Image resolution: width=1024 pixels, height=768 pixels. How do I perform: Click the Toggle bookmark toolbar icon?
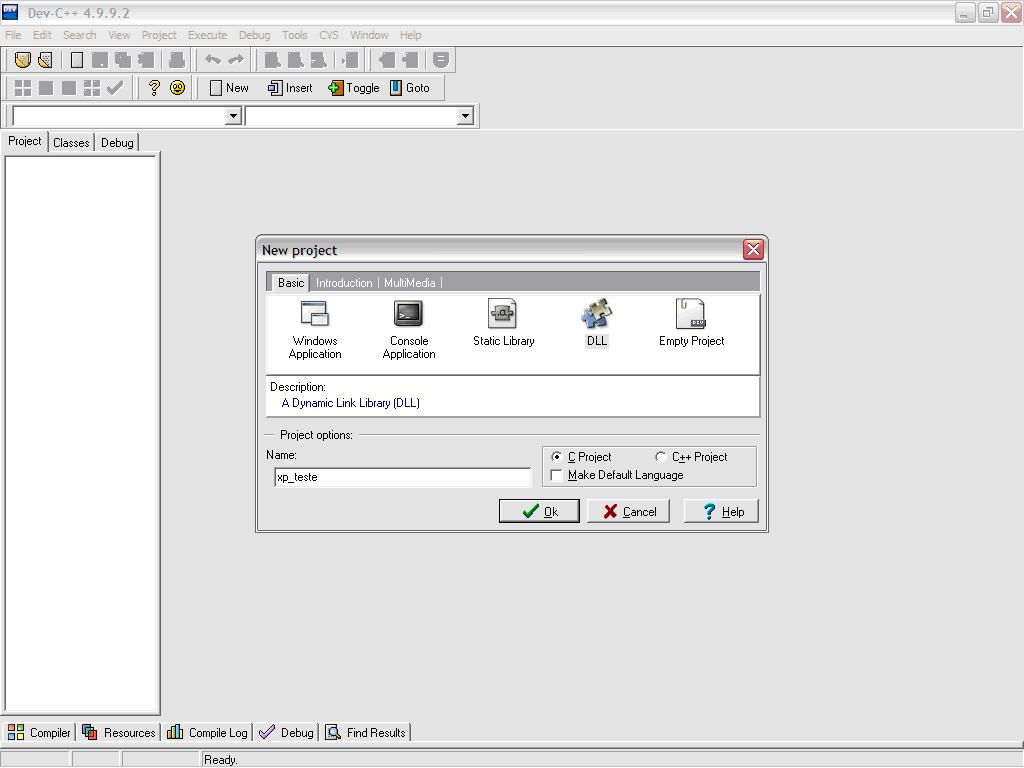tap(353, 88)
